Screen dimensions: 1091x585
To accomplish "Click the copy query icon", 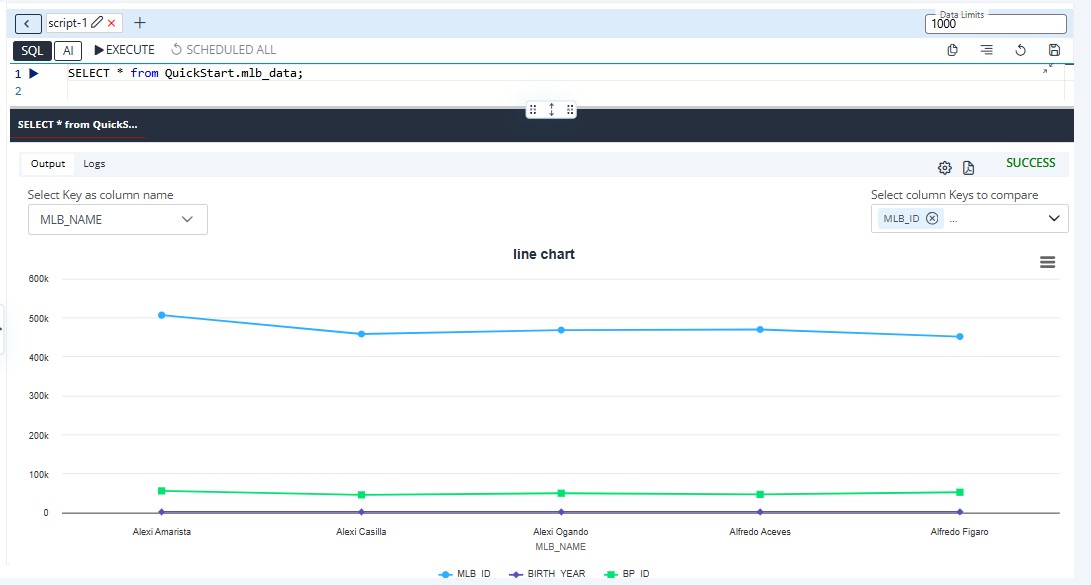I will click(953, 50).
